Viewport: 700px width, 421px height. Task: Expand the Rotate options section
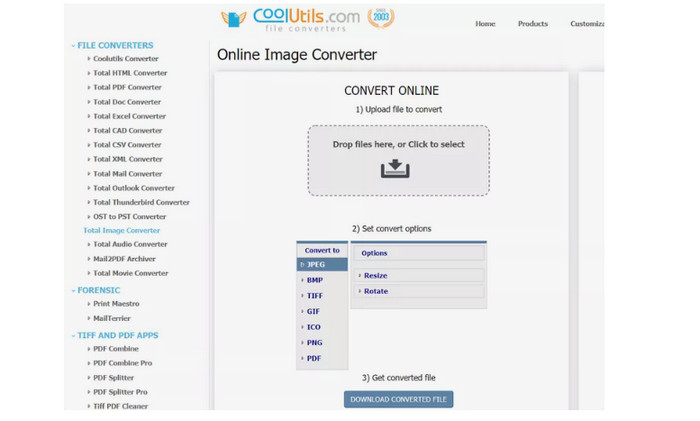pyautogui.click(x=419, y=292)
